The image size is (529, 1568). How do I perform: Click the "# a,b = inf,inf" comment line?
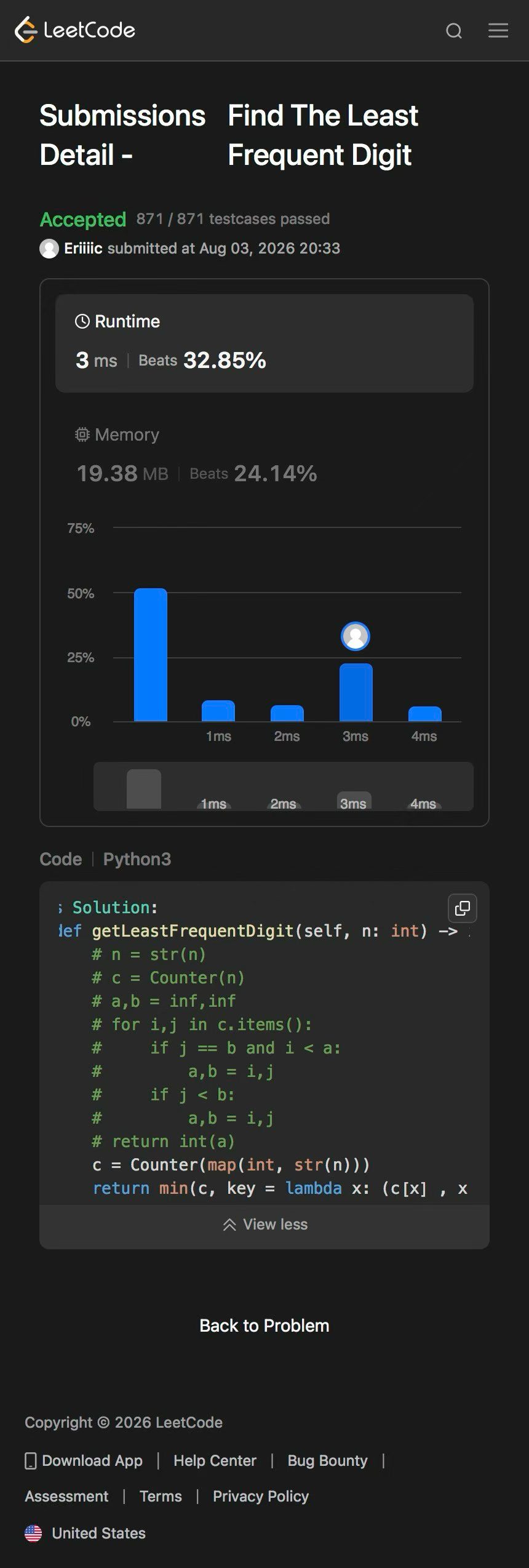point(164,1001)
